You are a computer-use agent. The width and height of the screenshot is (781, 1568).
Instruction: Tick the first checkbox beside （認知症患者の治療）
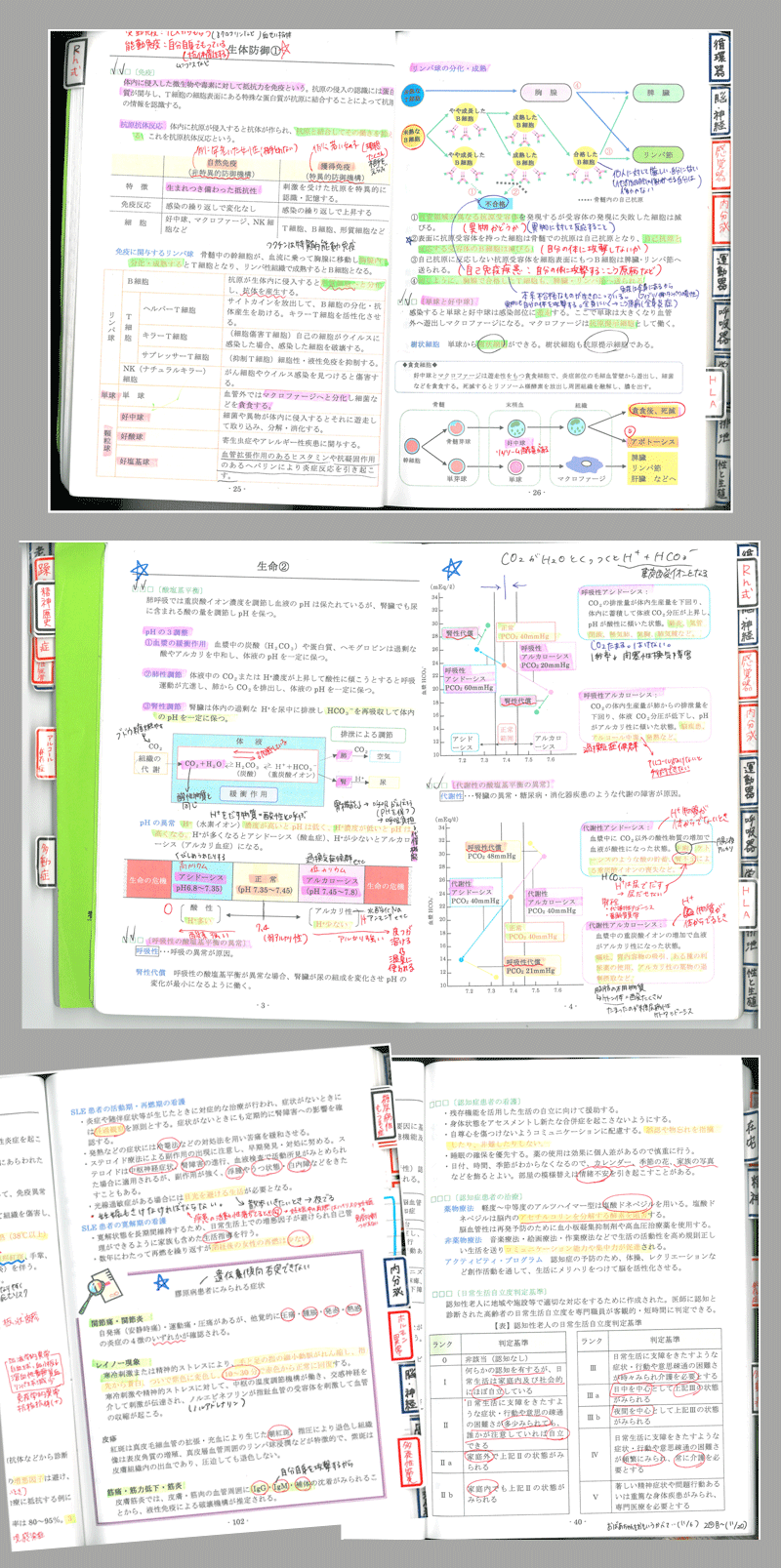click(x=434, y=1197)
